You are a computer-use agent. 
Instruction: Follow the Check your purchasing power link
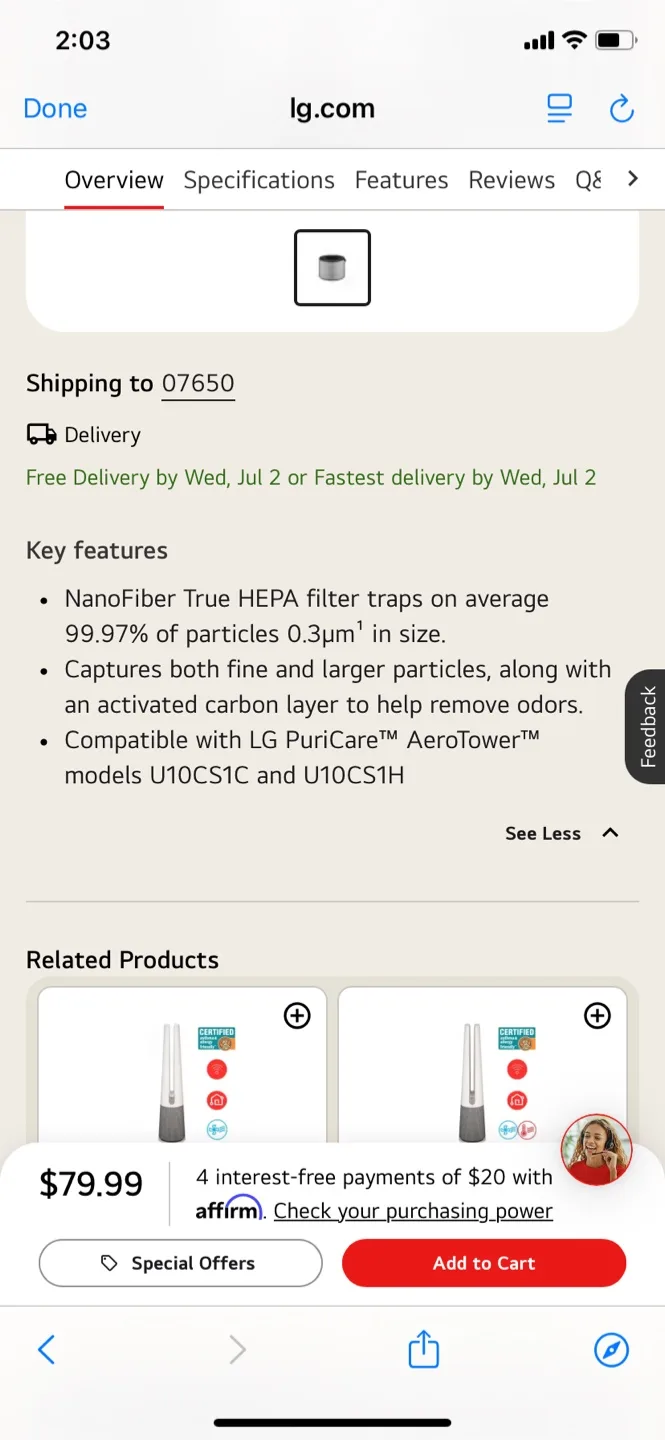(x=412, y=1211)
